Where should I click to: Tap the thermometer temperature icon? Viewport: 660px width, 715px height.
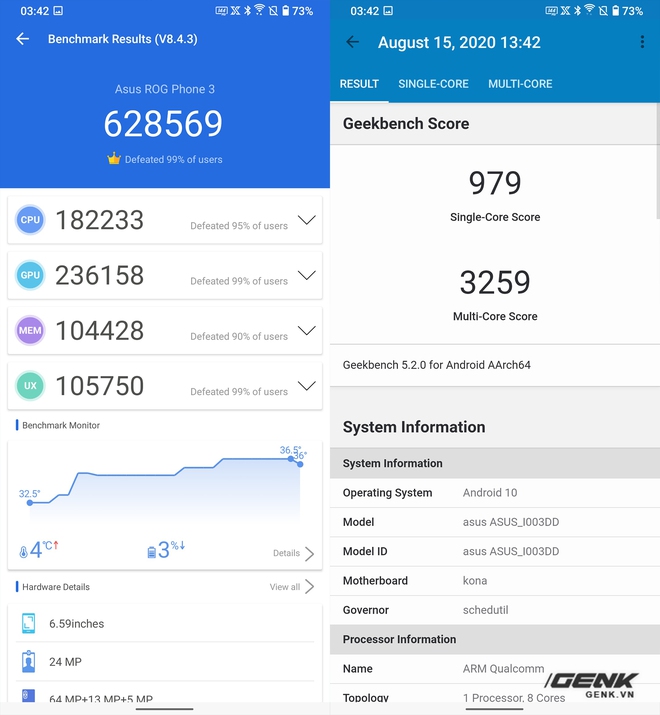pos(23,552)
